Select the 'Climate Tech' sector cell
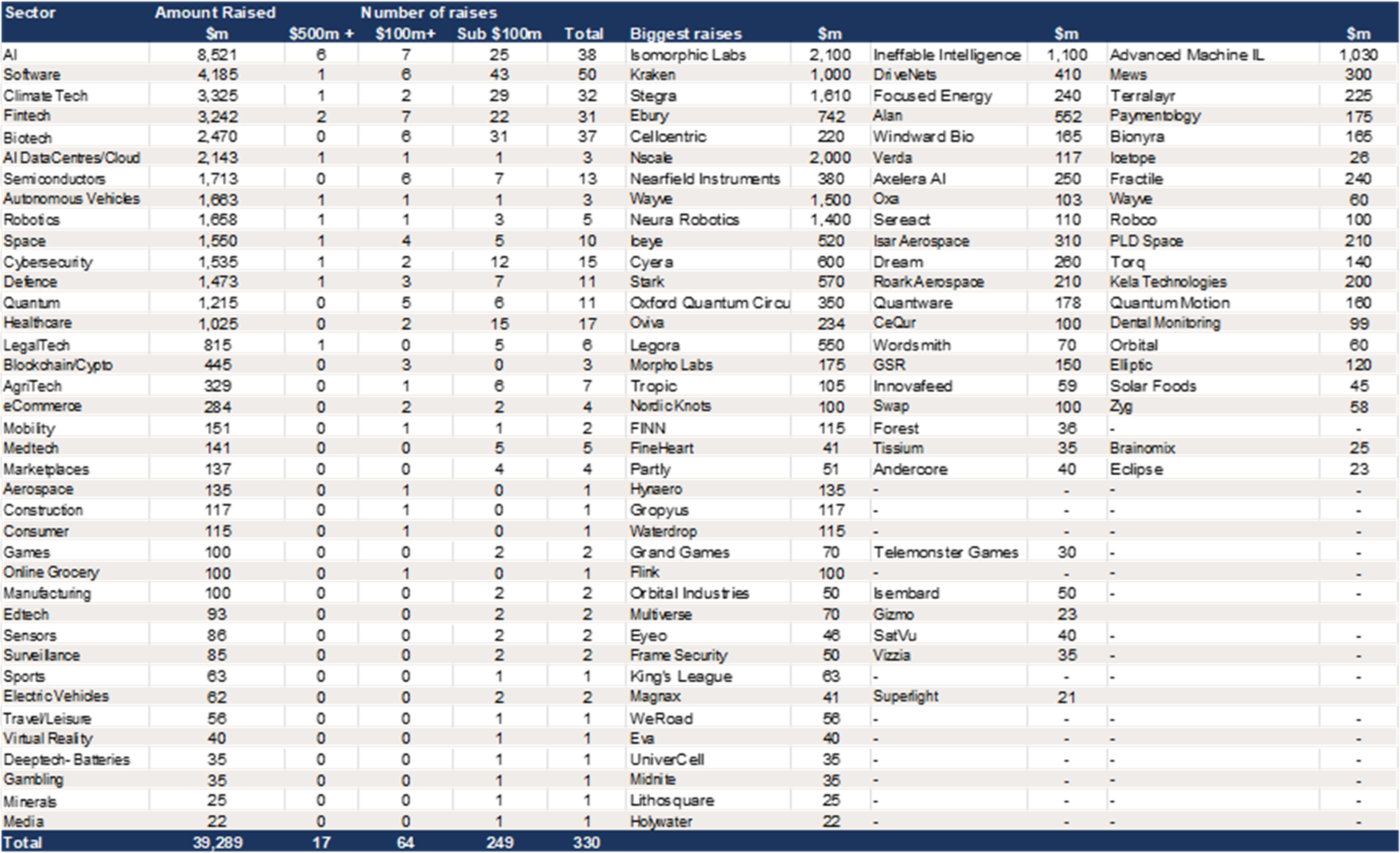 pyautogui.click(x=45, y=95)
